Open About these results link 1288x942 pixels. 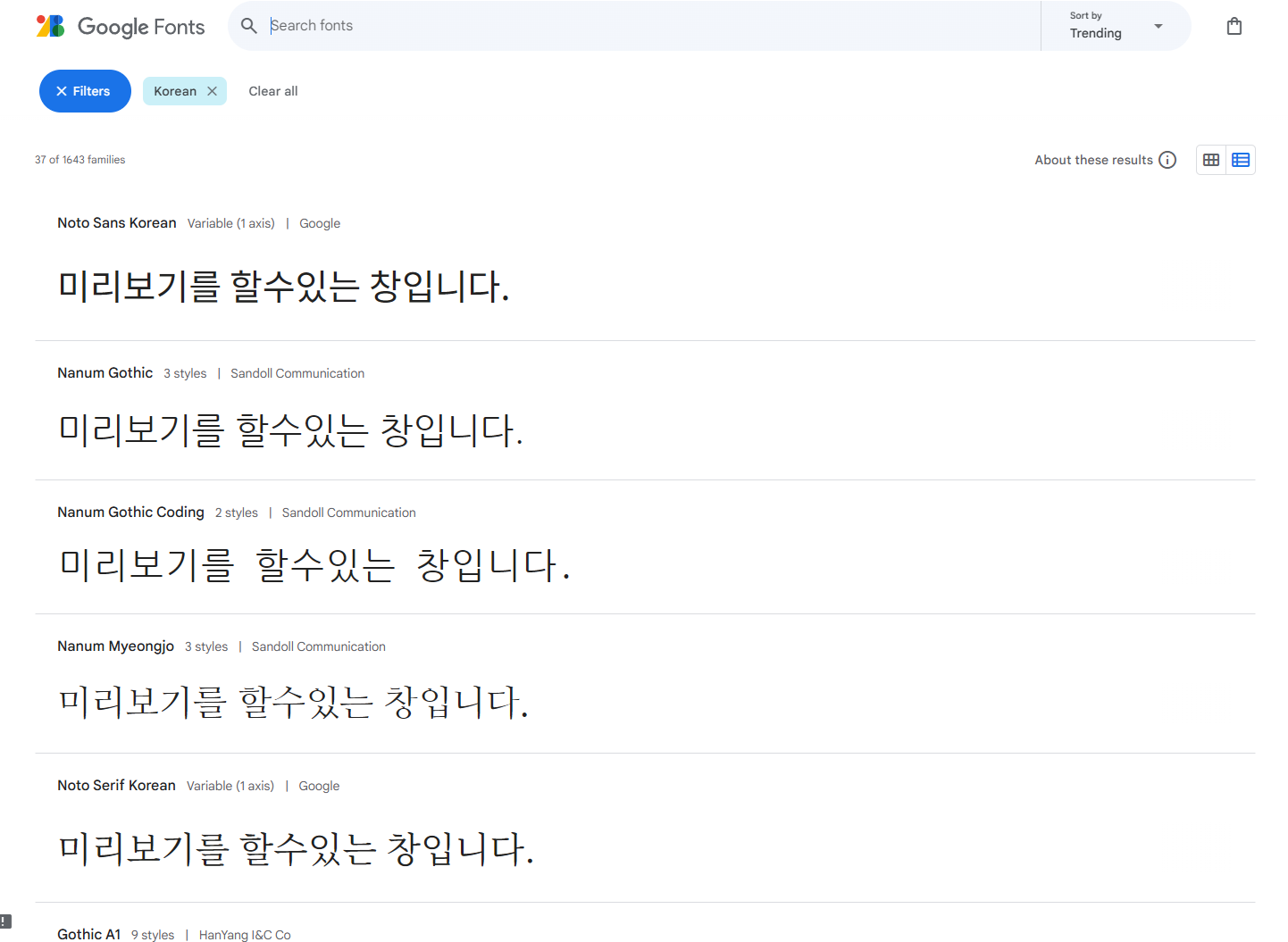tap(1093, 160)
